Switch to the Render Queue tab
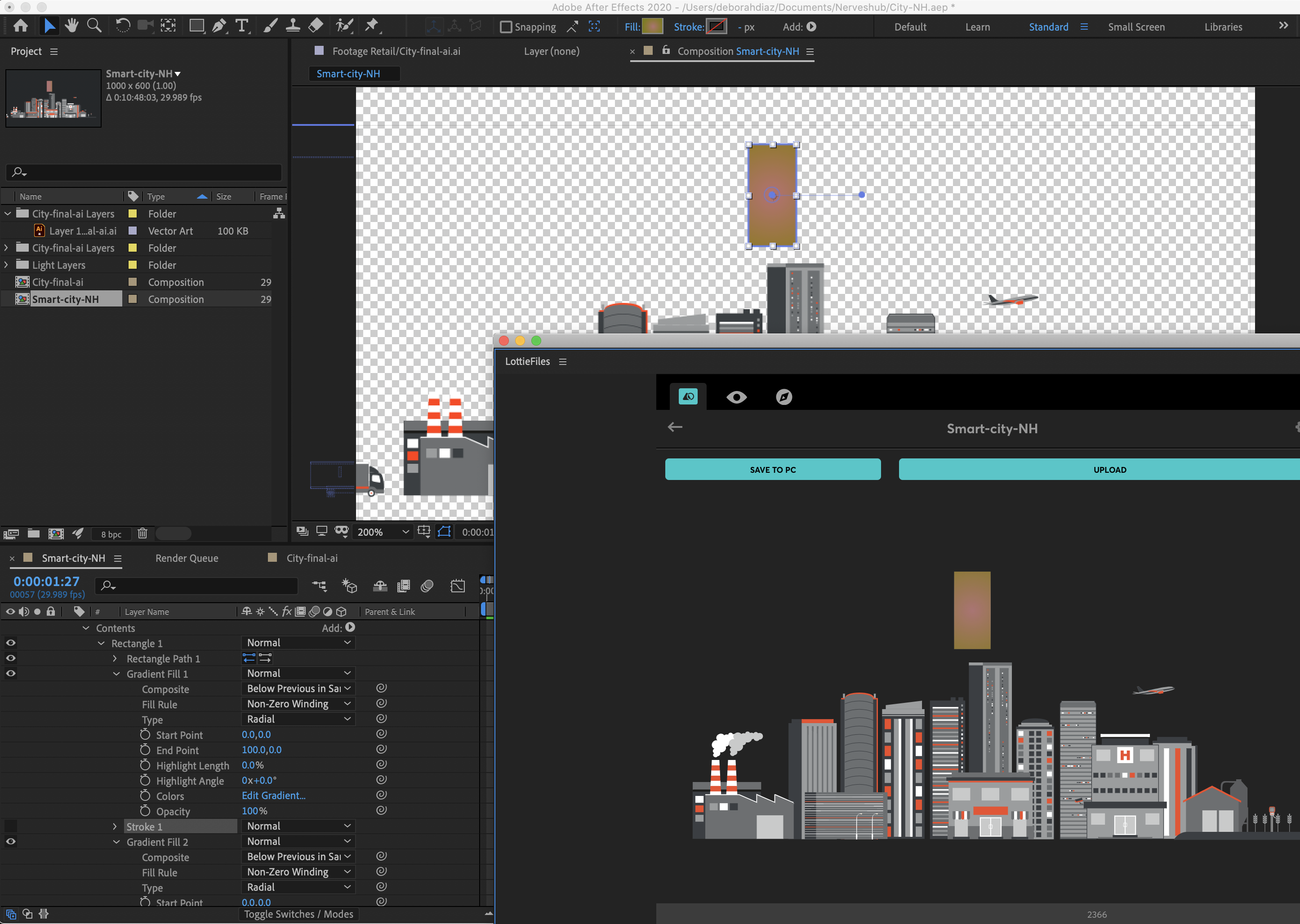Screen dimensions: 1300x924 tap(186, 558)
